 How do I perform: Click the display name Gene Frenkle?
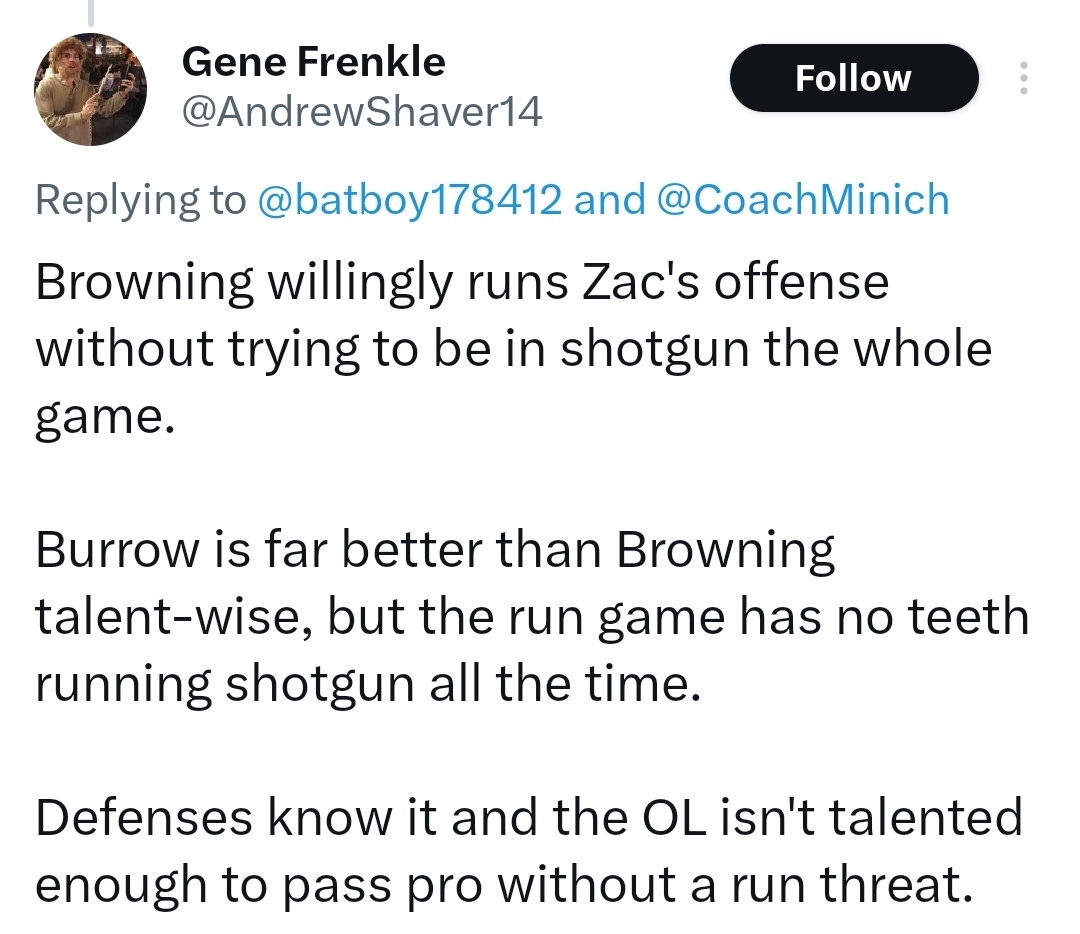click(x=313, y=63)
